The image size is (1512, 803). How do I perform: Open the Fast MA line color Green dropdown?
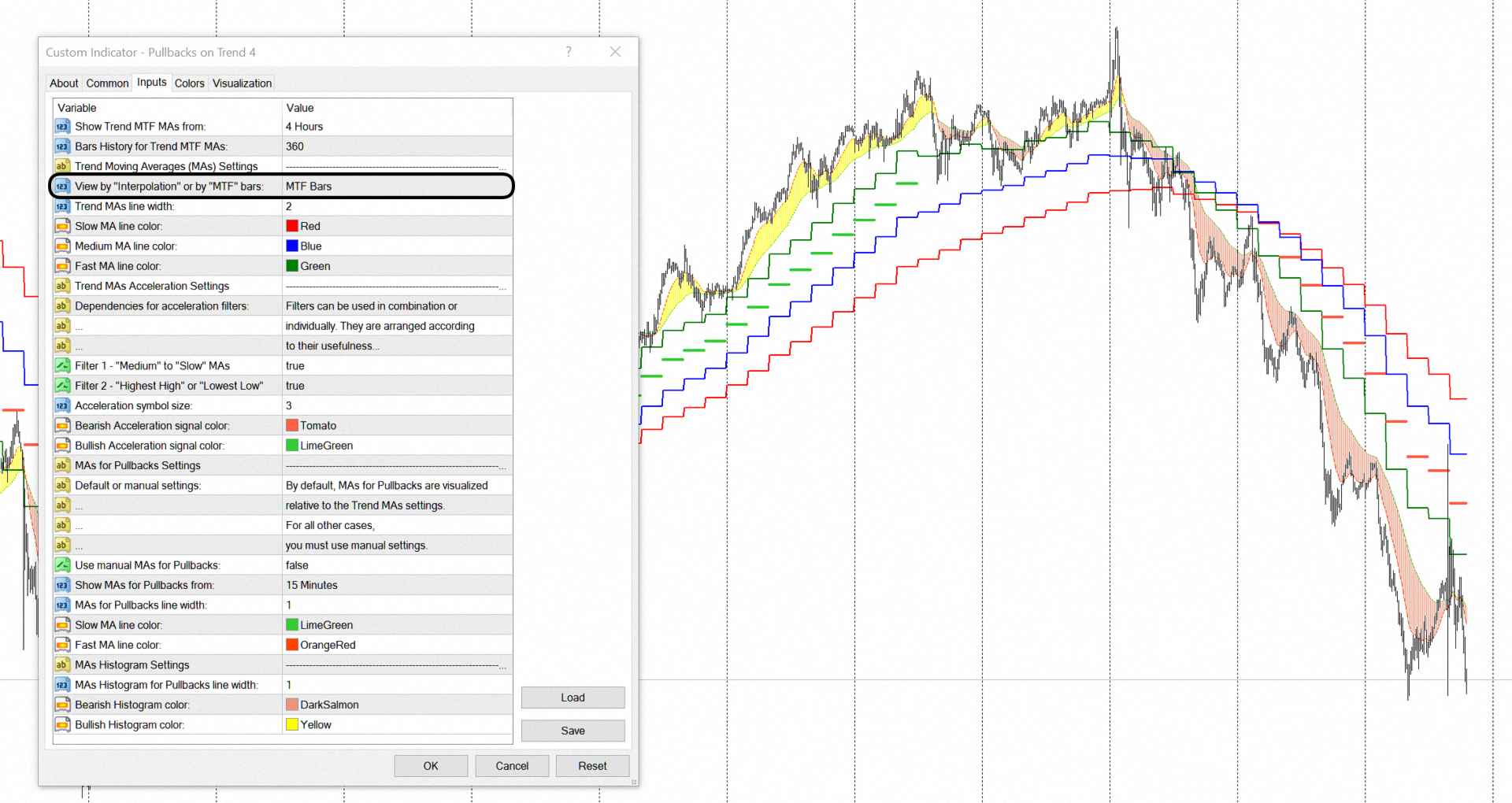397,266
